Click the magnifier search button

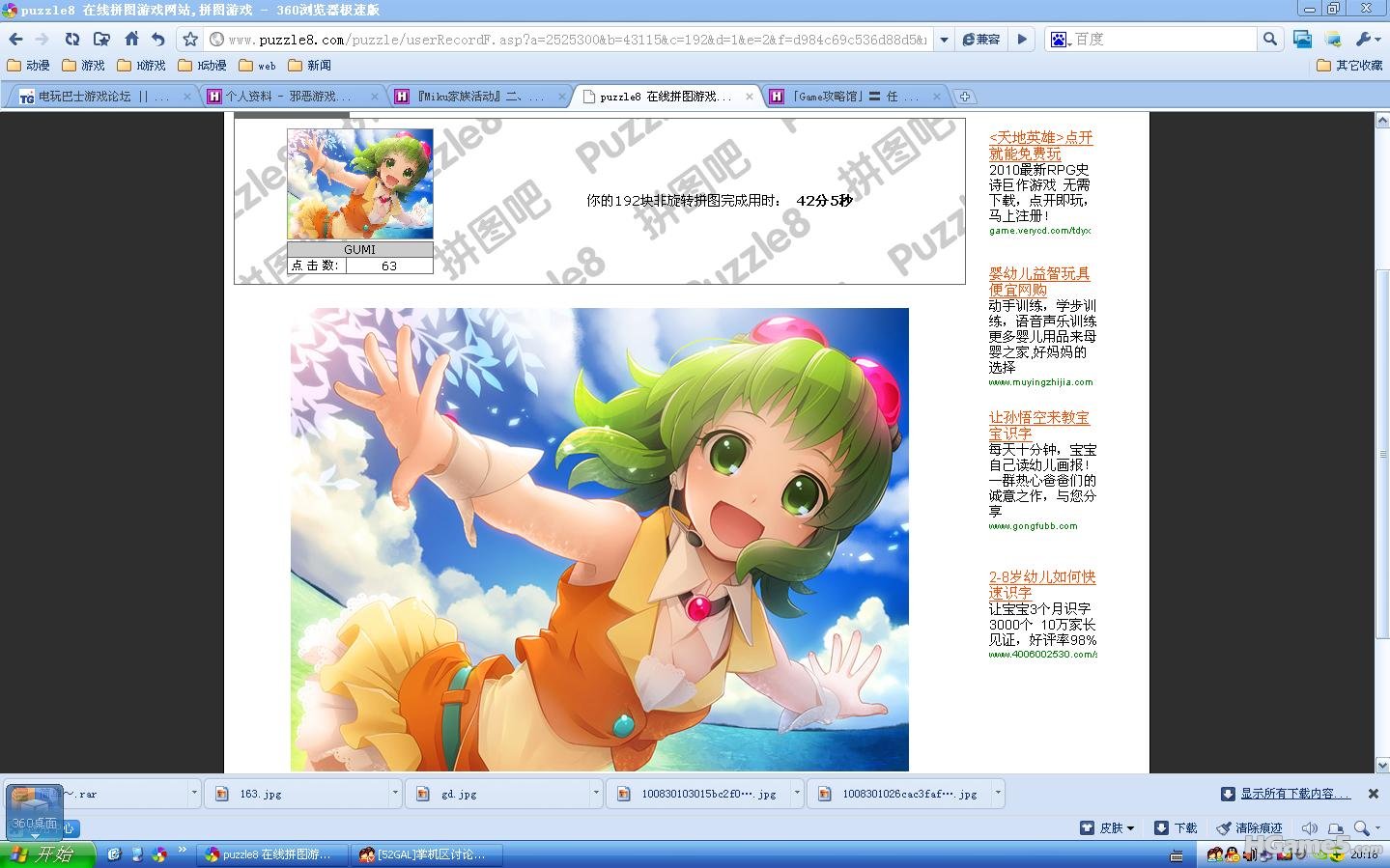[1270, 40]
